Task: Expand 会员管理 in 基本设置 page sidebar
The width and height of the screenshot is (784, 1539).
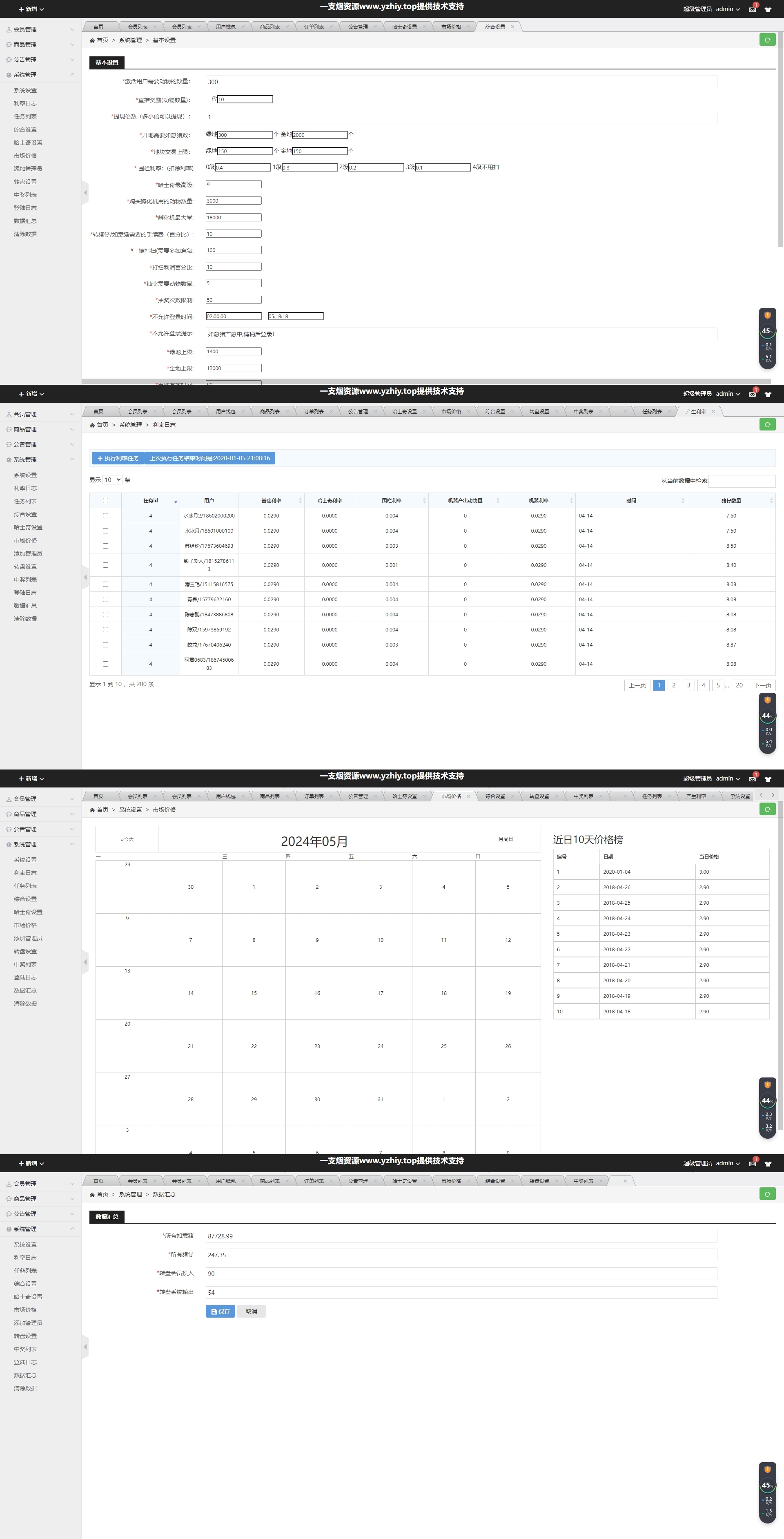Action: tap(40, 29)
